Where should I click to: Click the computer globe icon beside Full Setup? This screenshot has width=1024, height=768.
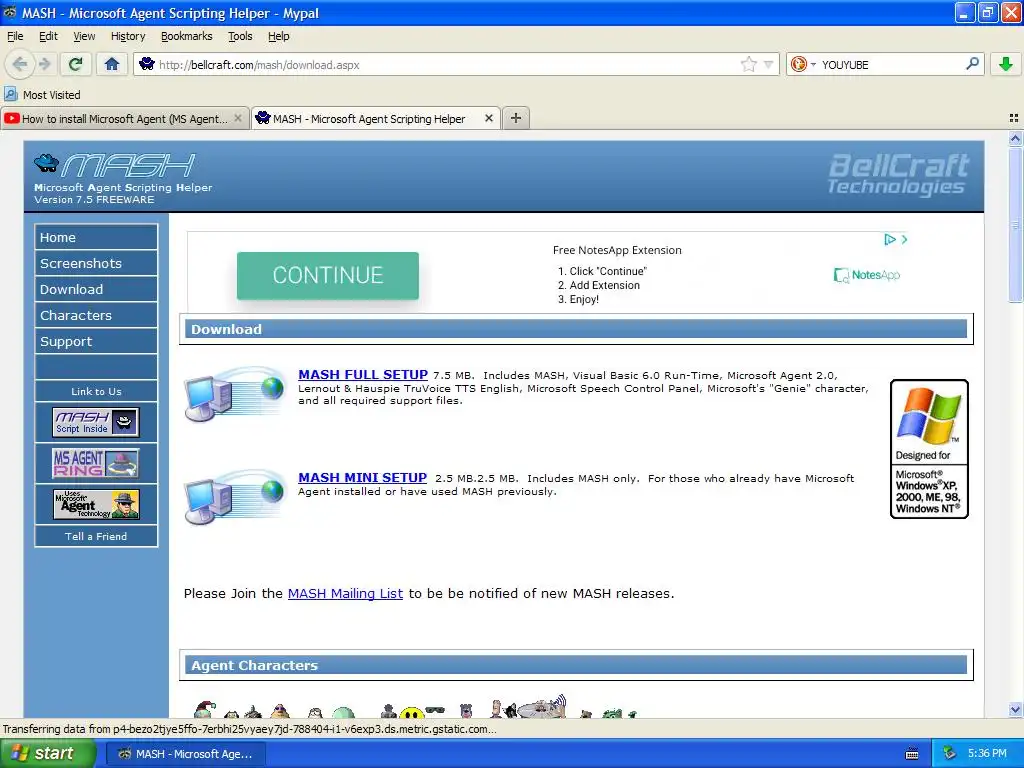(234, 394)
